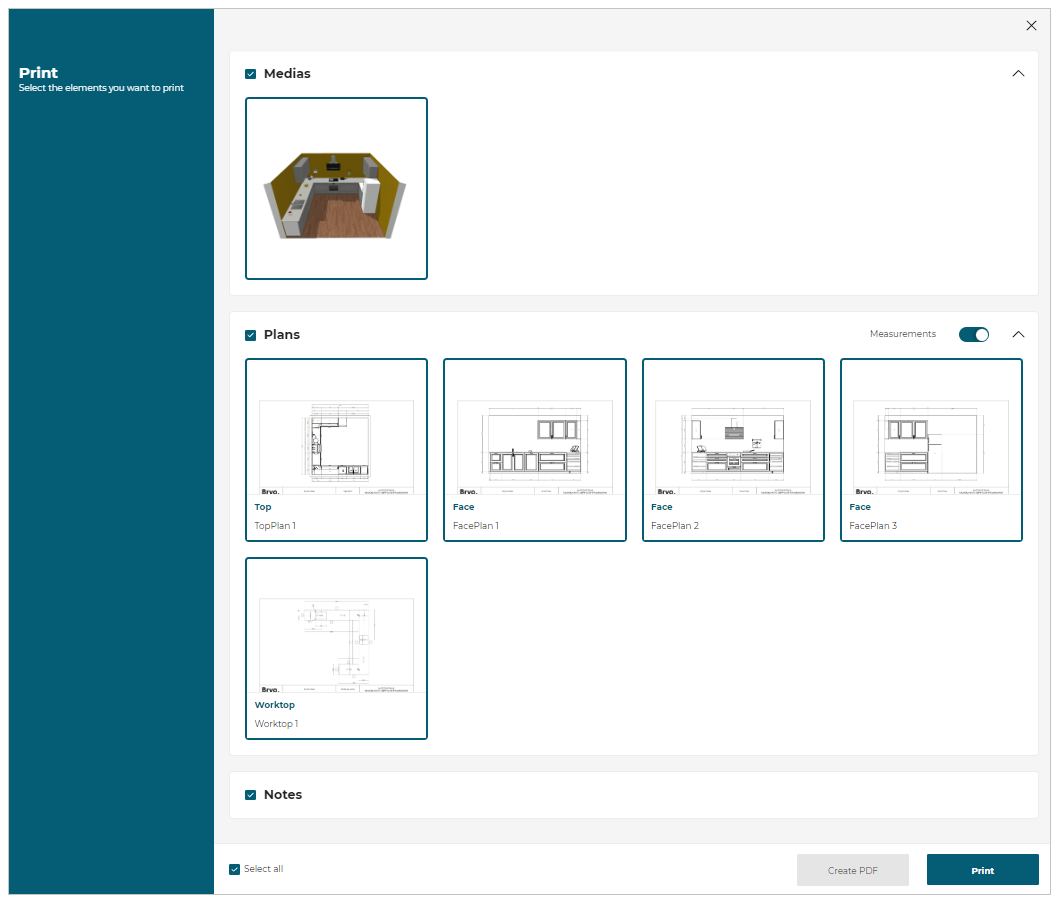
Task: Toggle the Select all checkbox
Action: 235,869
